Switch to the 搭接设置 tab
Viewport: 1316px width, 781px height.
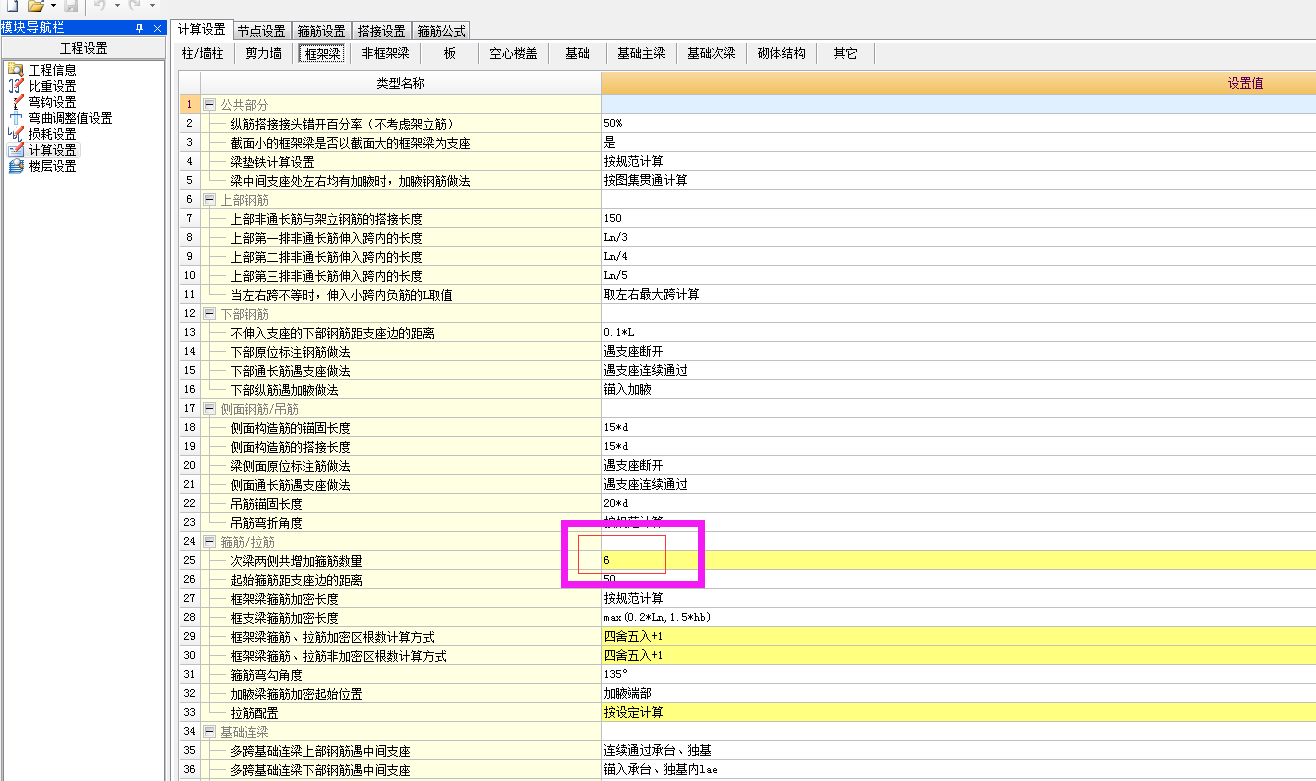pyautogui.click(x=381, y=31)
